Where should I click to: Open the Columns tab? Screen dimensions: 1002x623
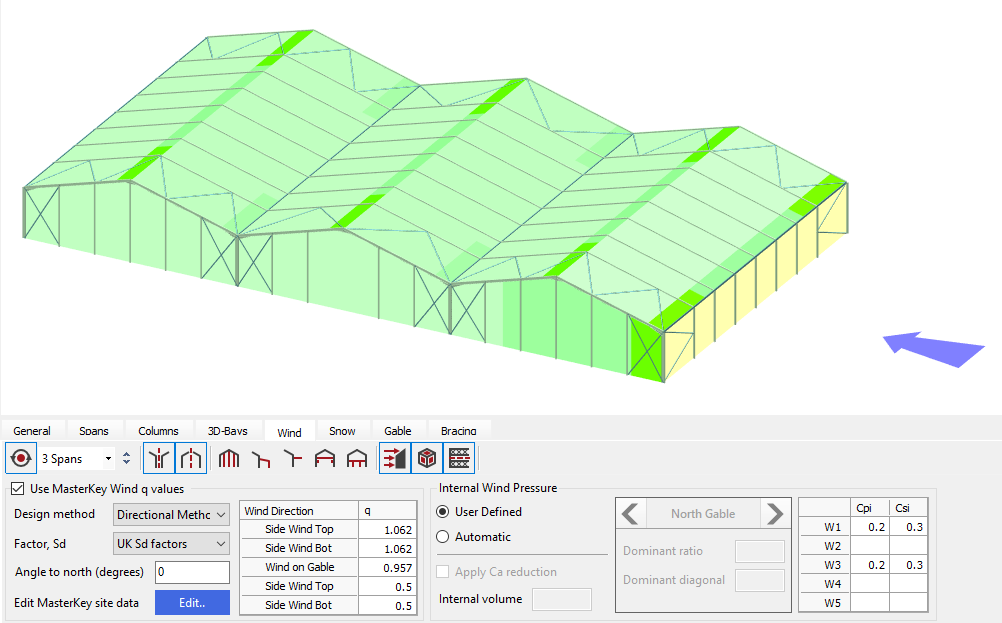click(x=158, y=431)
